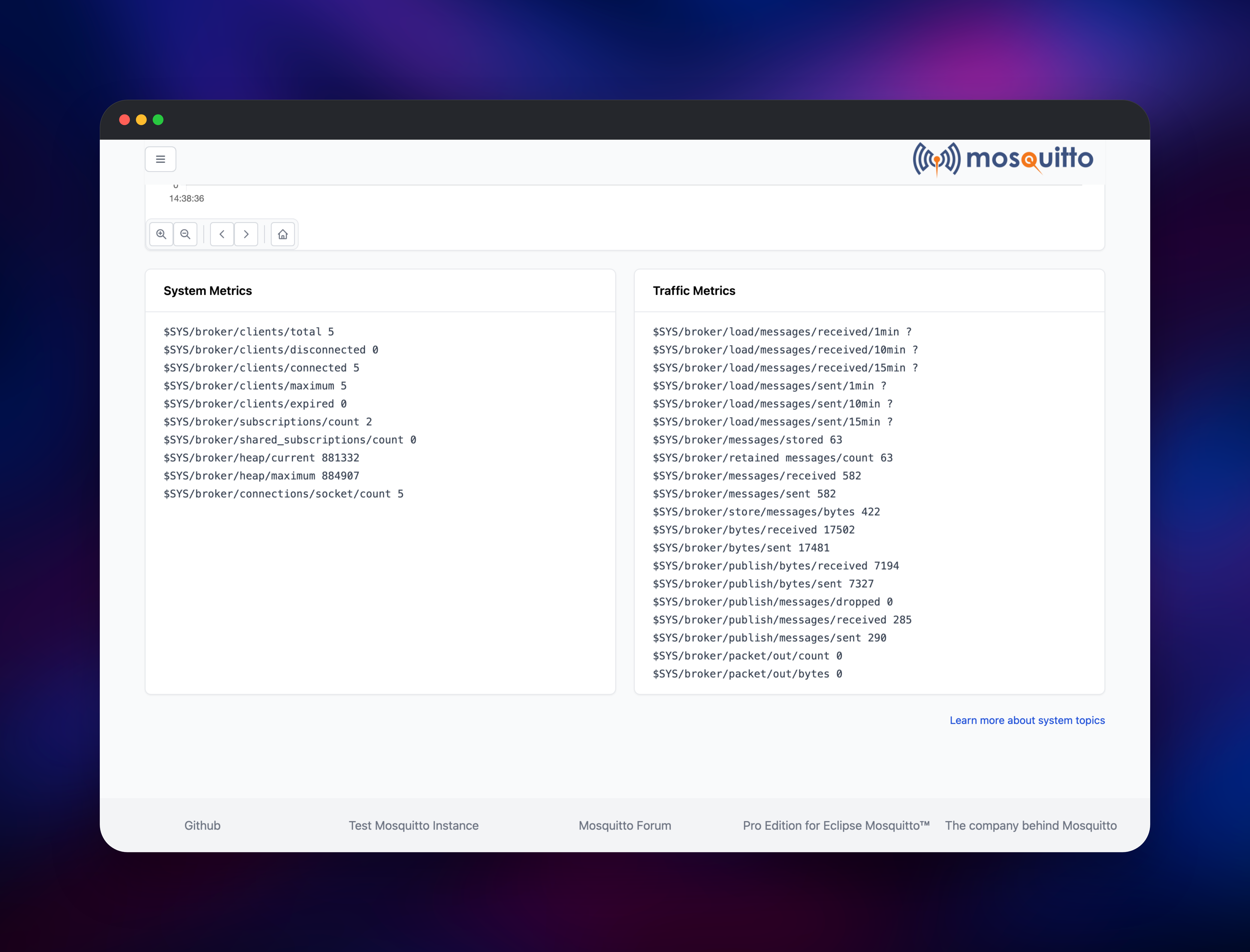
Task: Click $SYS/broker/clients/total 5 row
Action: [249, 332]
